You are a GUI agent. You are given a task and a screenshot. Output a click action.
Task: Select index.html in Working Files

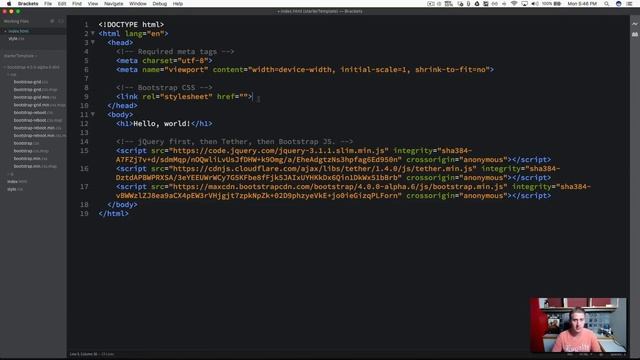click(18, 31)
